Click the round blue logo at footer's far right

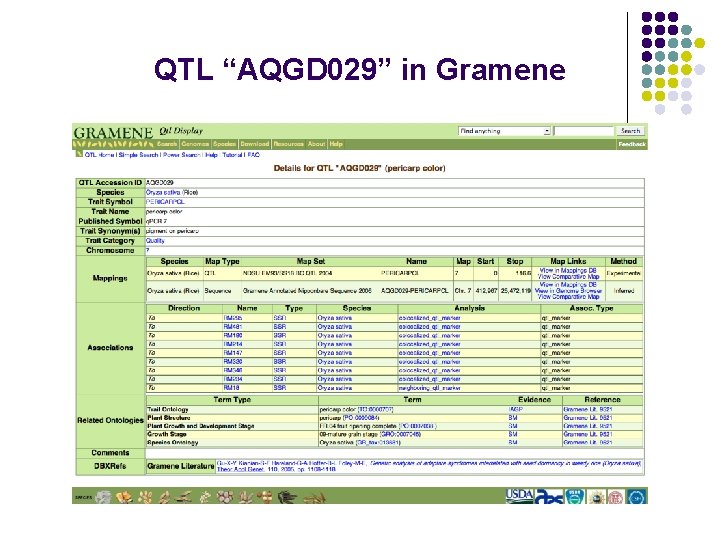tap(636, 497)
